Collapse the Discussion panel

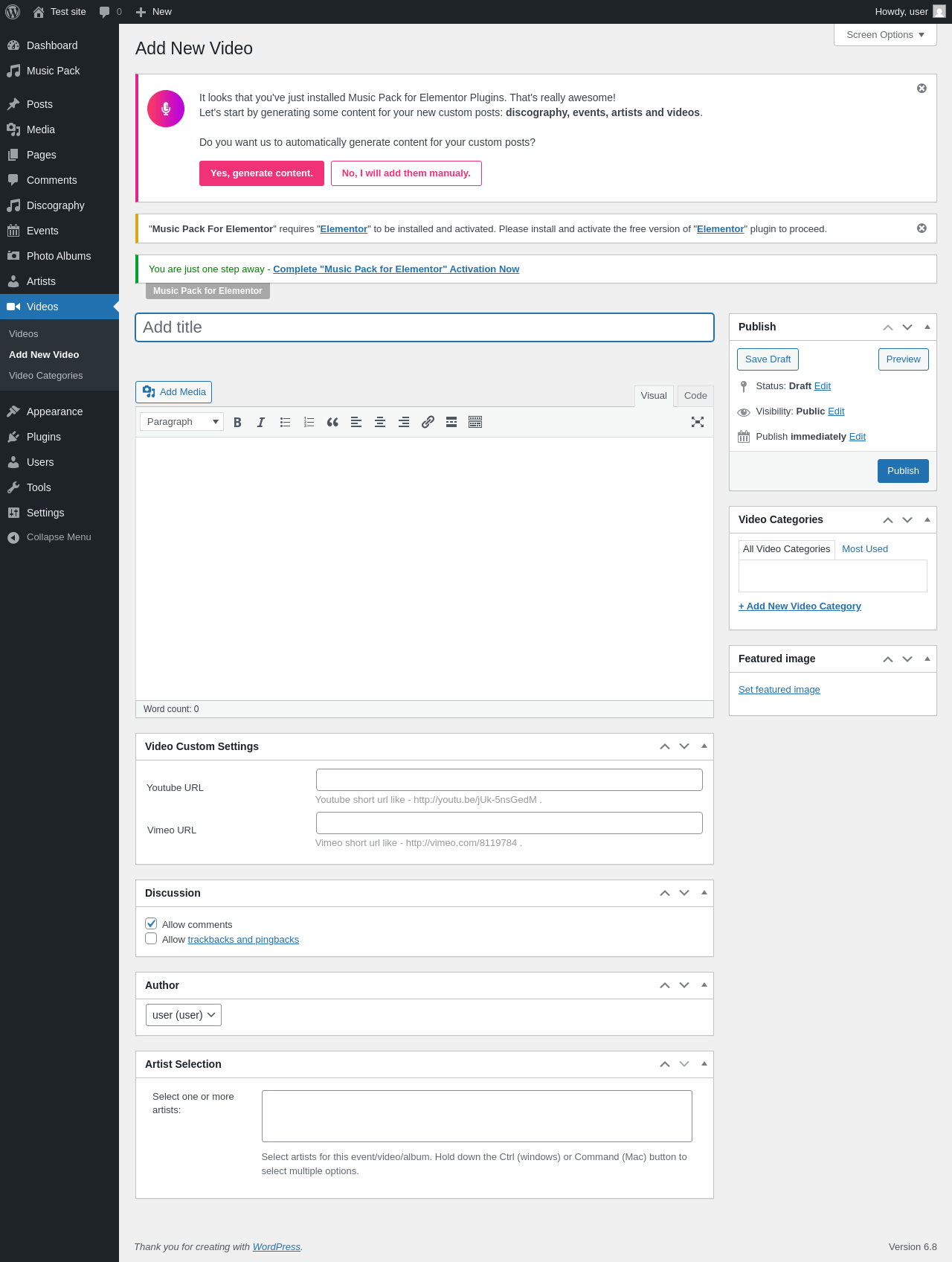click(x=704, y=892)
